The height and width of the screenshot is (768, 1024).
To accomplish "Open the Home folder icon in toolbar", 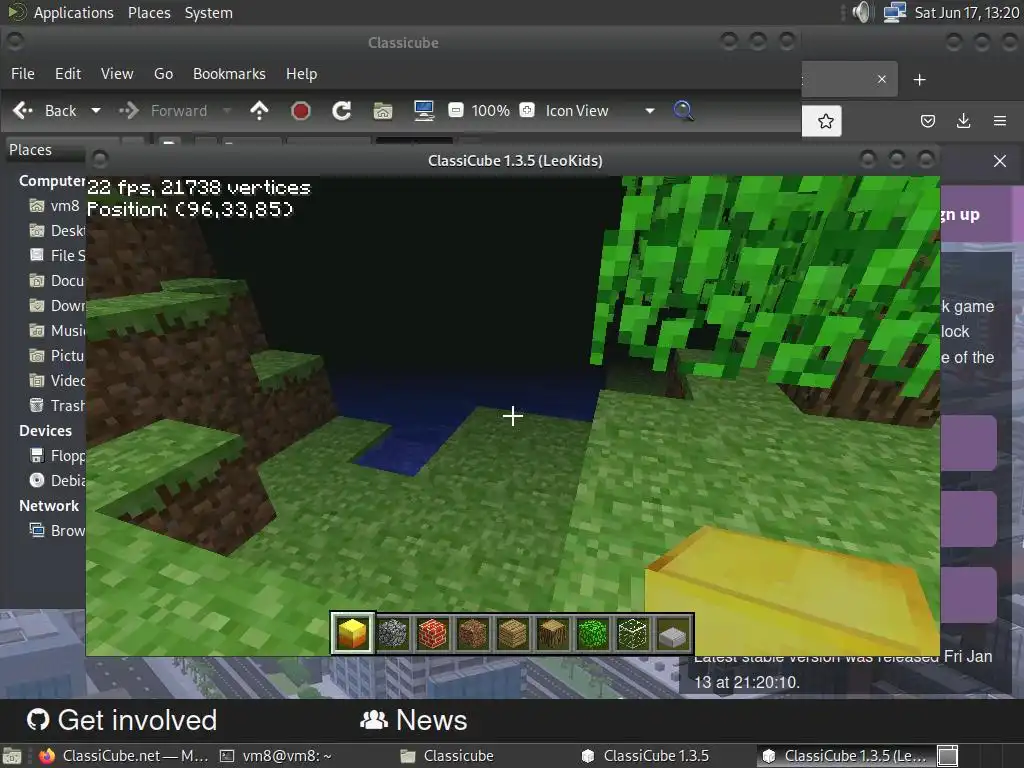I will (x=383, y=111).
